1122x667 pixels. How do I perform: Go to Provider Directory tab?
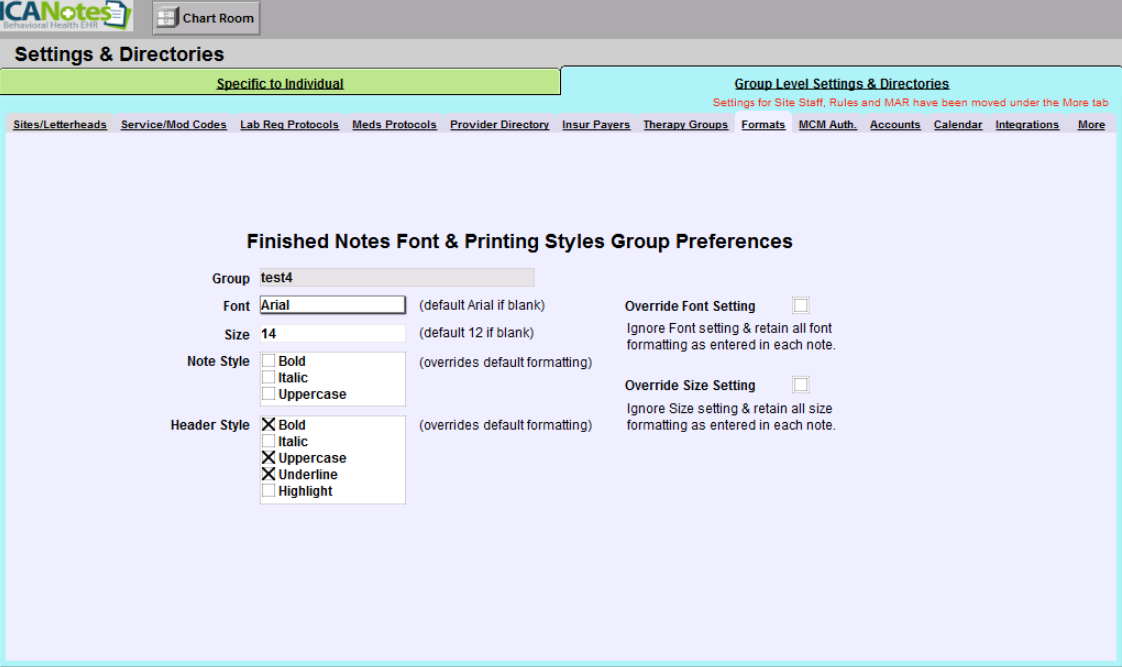click(x=499, y=125)
